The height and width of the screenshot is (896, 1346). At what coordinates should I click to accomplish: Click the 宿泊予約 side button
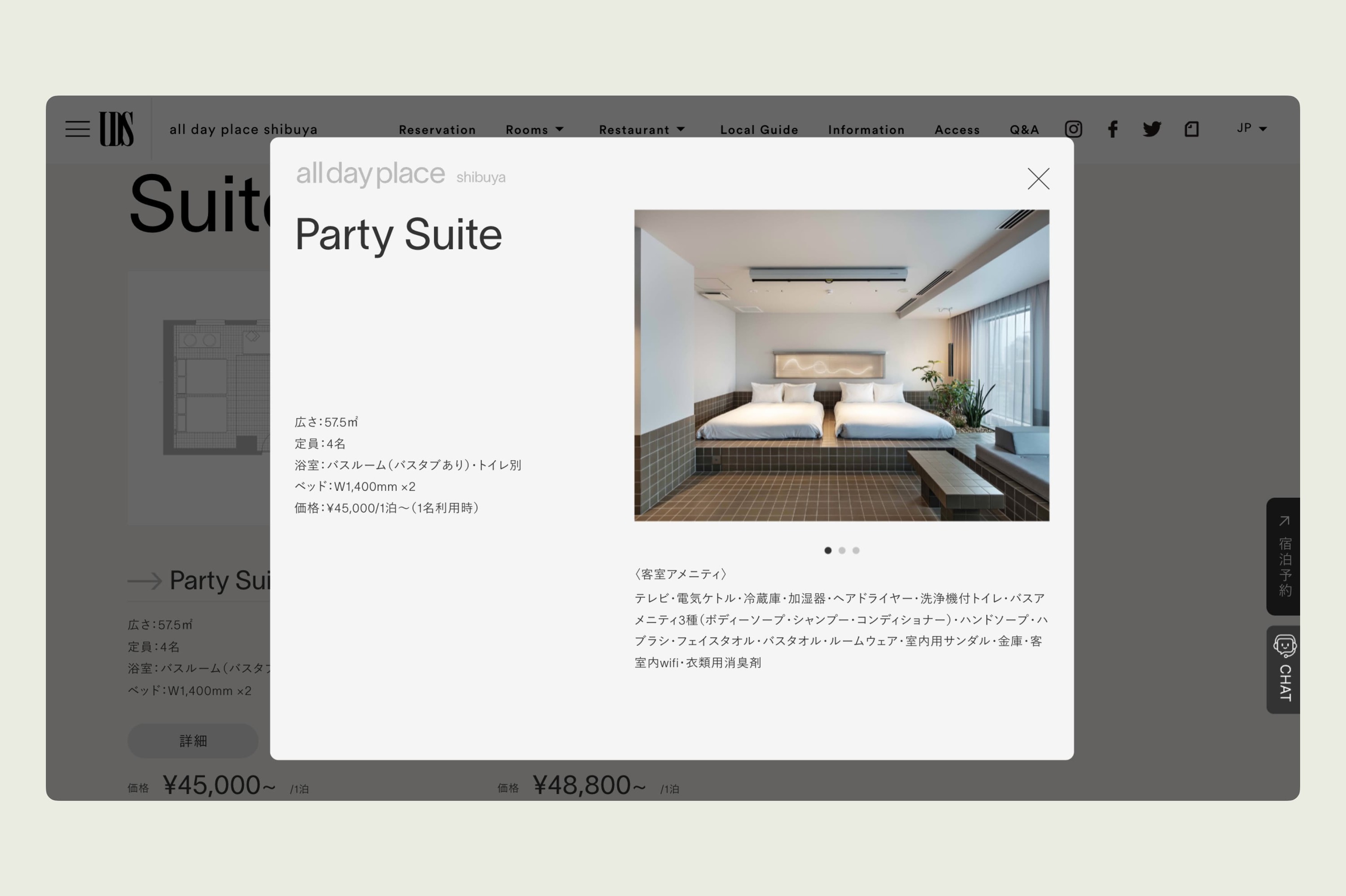(x=1284, y=556)
